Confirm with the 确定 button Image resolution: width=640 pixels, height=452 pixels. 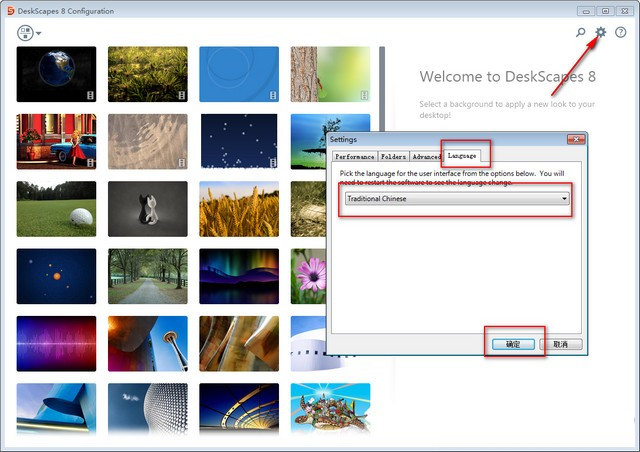513,343
